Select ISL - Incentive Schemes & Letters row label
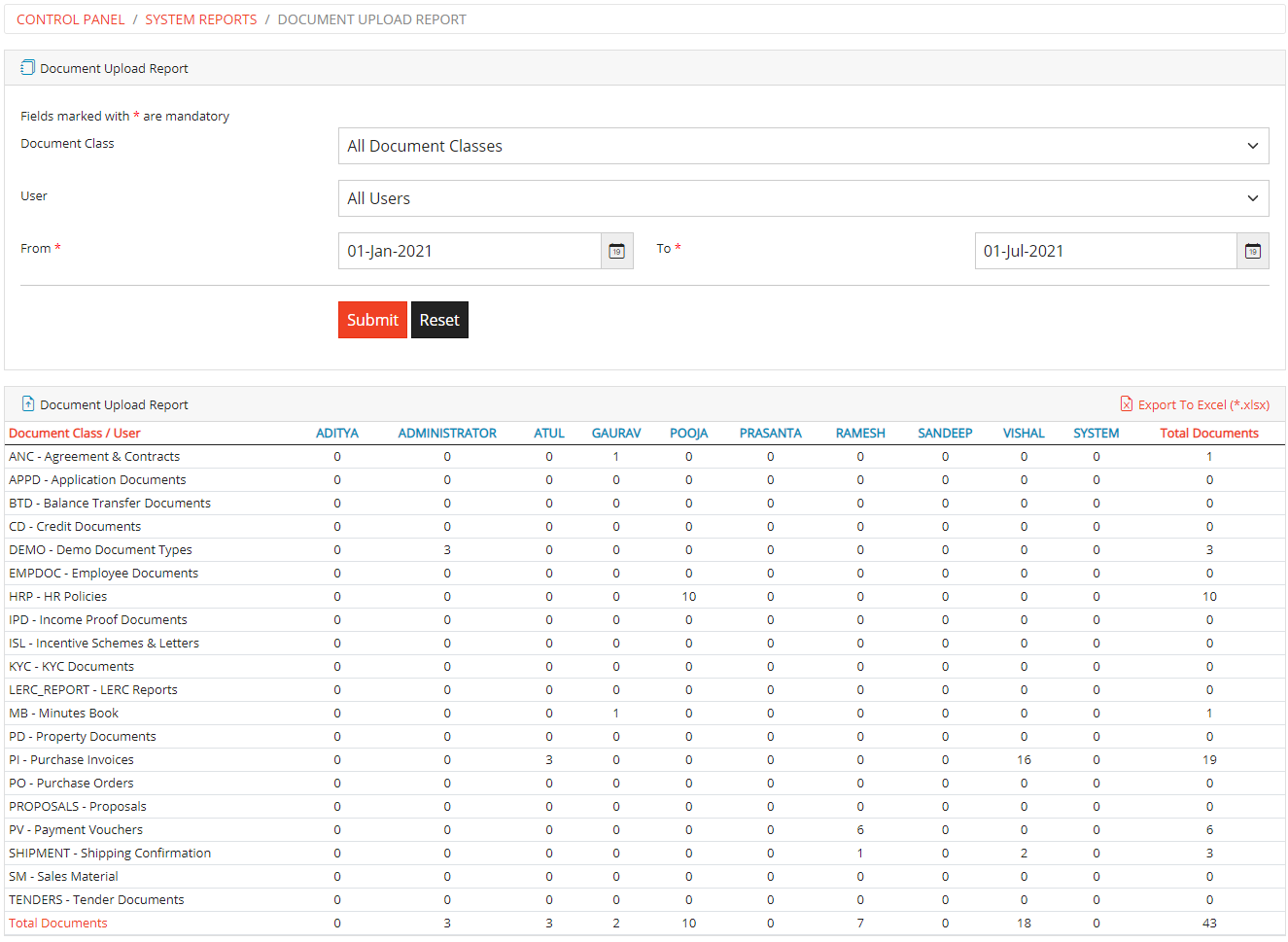The height and width of the screenshot is (942, 1288). [104, 644]
